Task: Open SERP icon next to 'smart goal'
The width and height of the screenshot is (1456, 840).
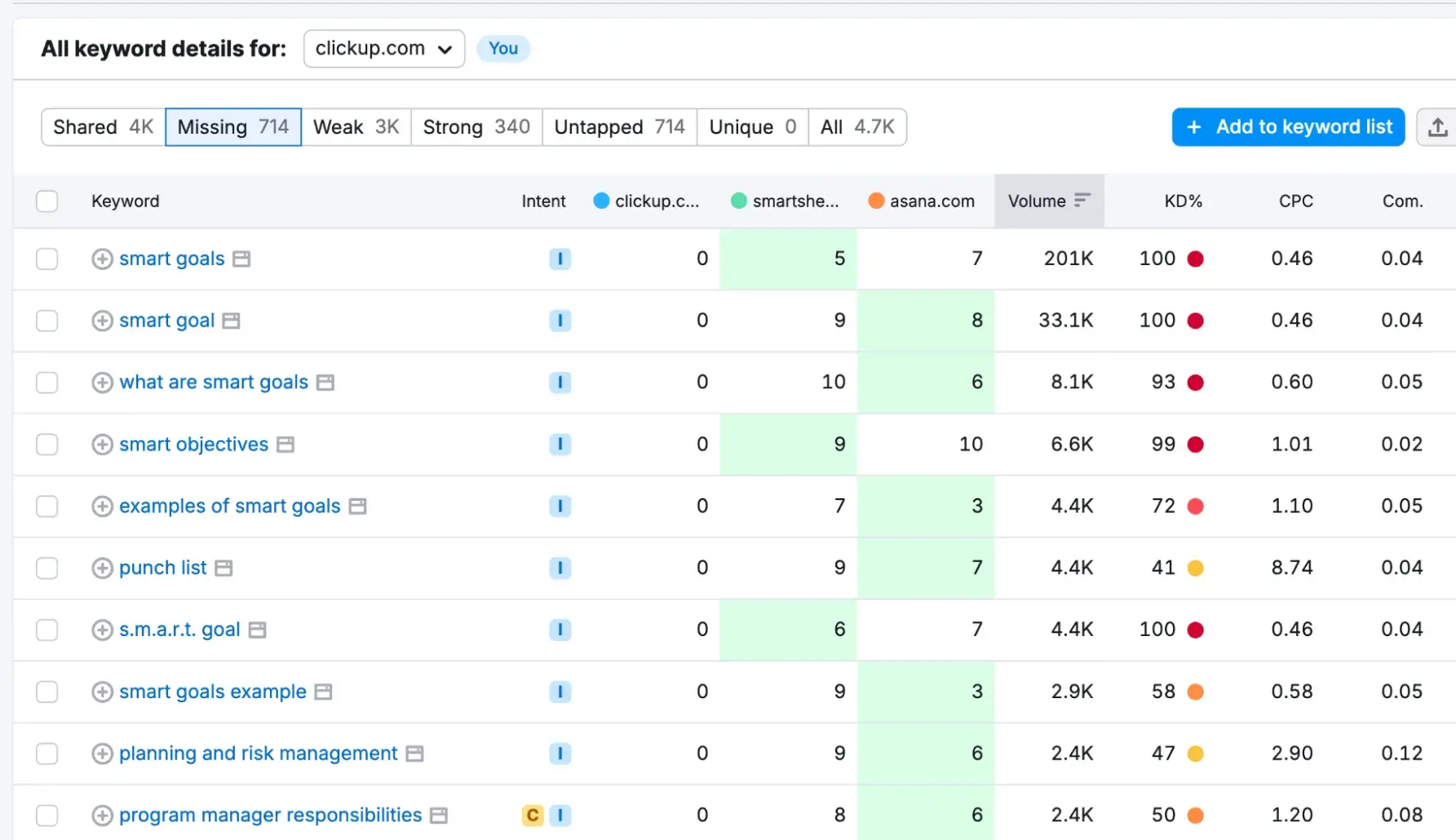Action: (x=232, y=321)
